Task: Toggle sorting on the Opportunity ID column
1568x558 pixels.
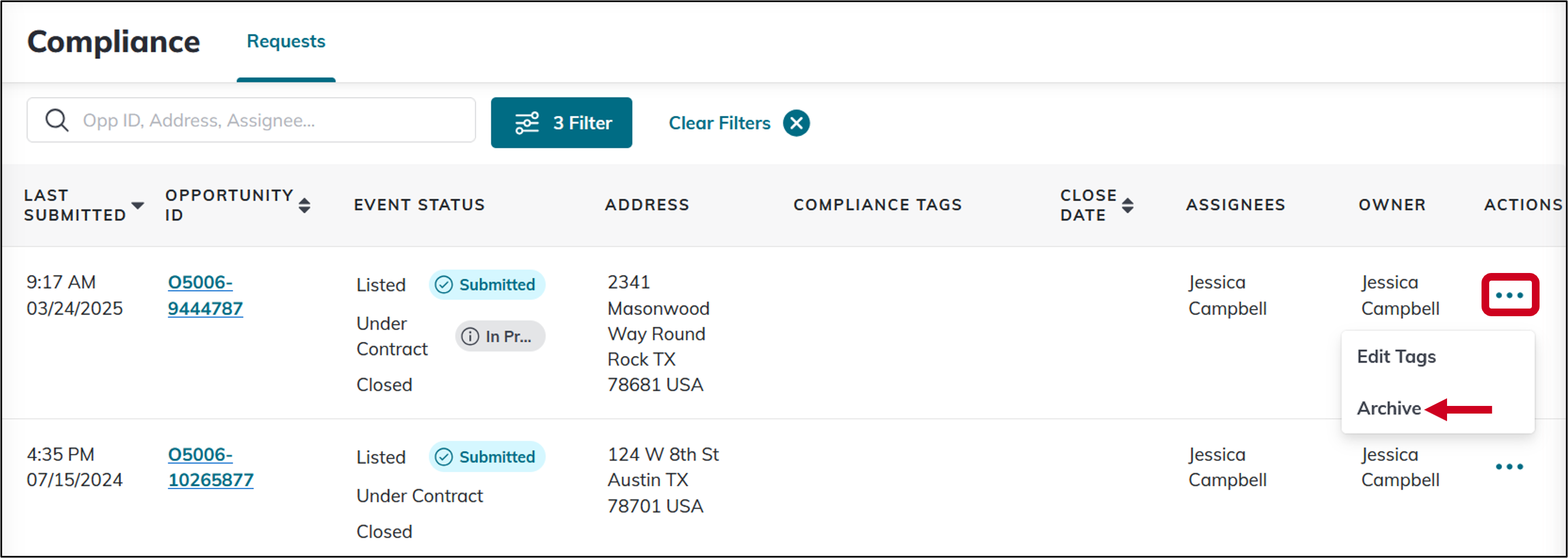Action: (305, 205)
